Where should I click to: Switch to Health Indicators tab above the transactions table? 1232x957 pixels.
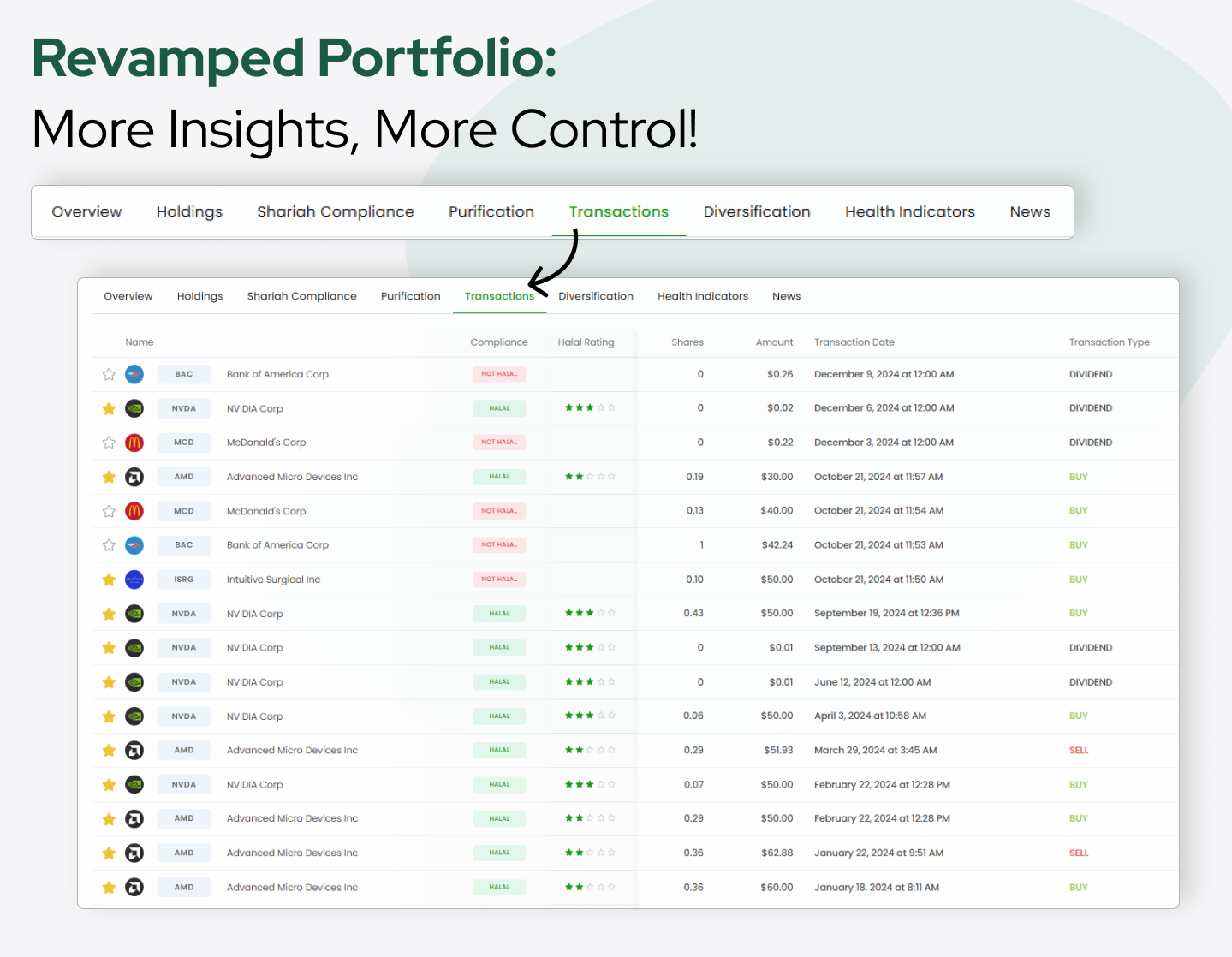pyautogui.click(x=703, y=296)
